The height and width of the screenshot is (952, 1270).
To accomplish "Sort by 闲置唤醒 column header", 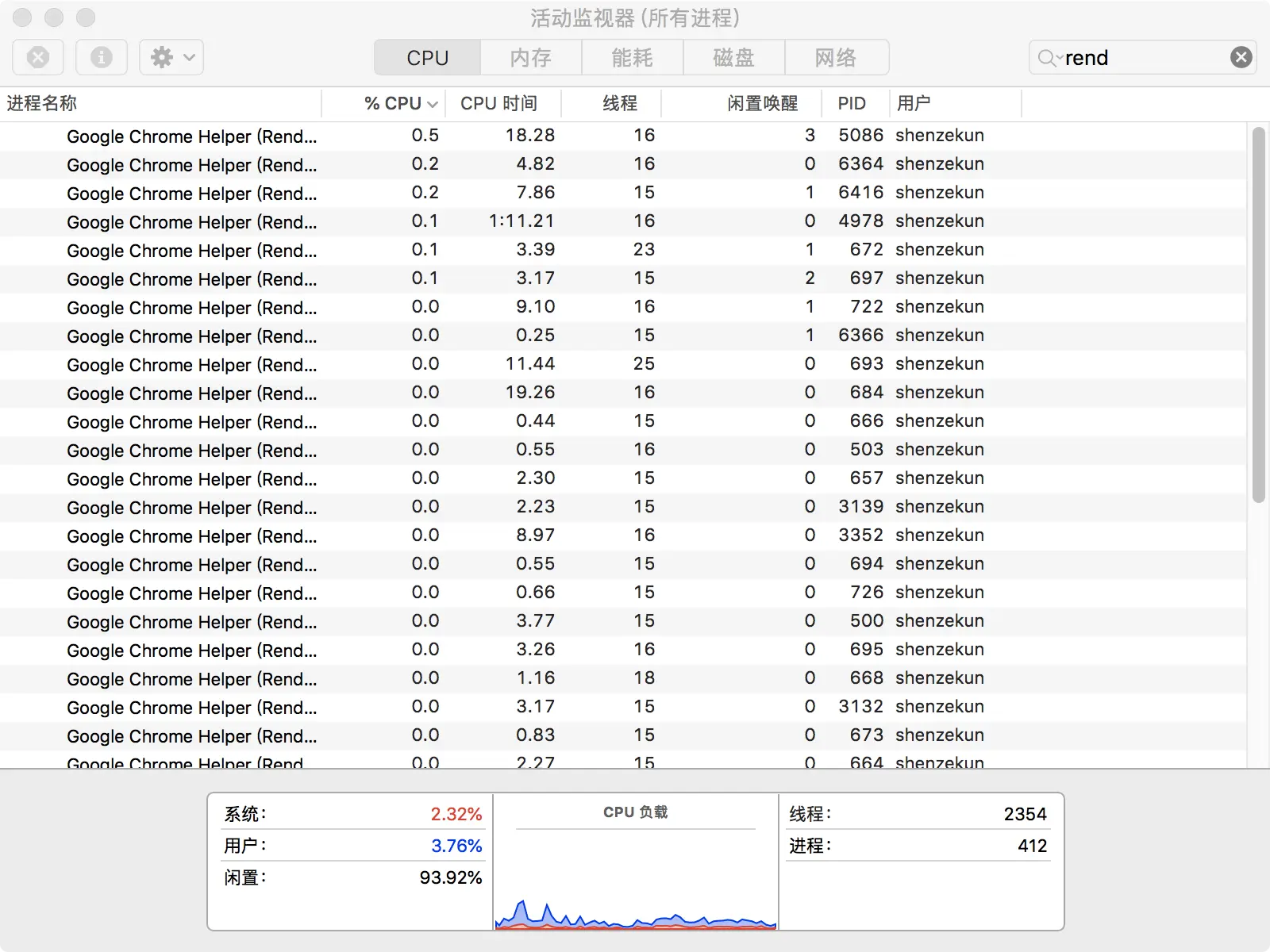I will [741, 103].
